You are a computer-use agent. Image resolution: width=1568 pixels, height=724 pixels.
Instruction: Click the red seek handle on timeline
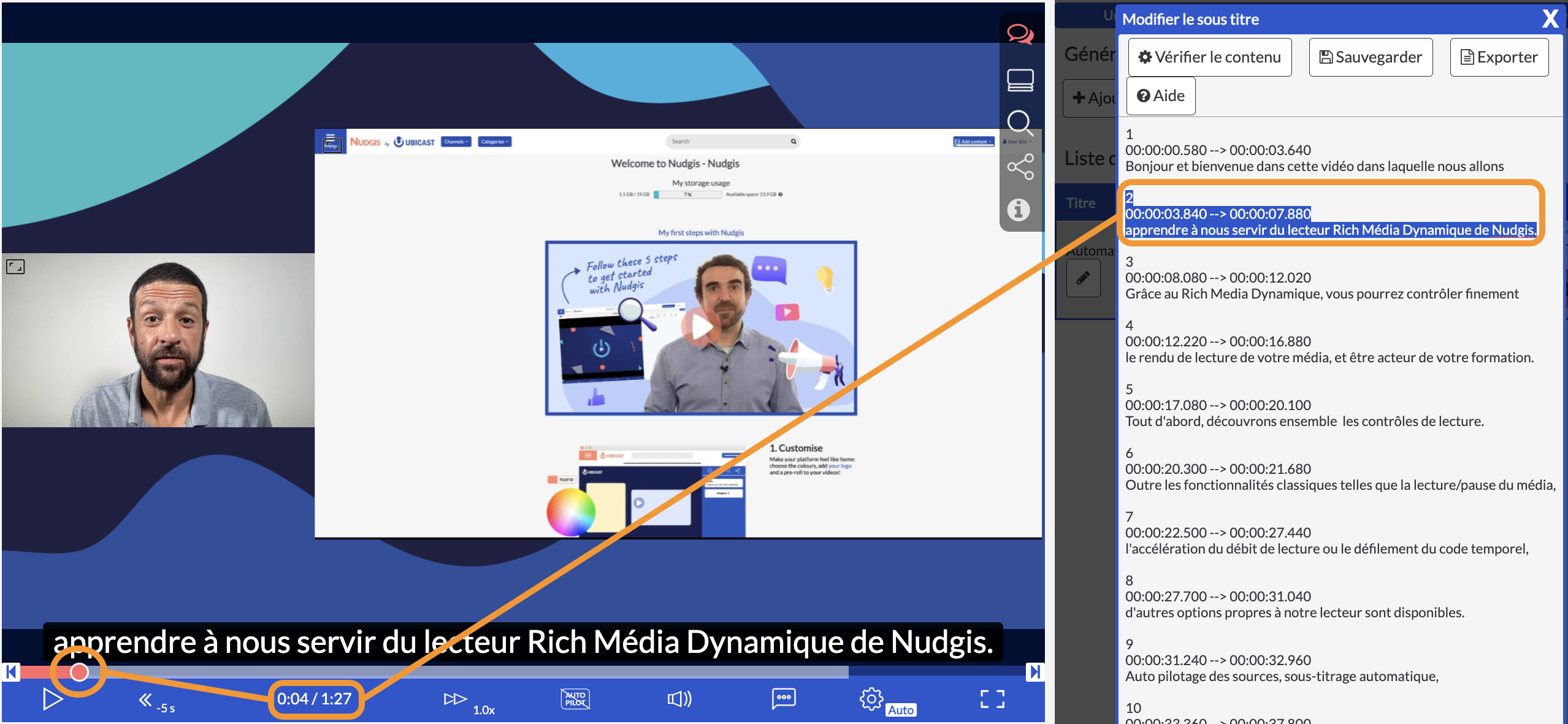coord(79,673)
